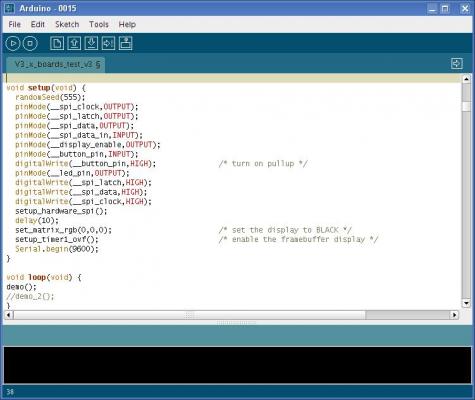Click the 'turn on pullup' comment
Image resolution: width=475 pixels, height=400 pixels.
(x=263, y=164)
